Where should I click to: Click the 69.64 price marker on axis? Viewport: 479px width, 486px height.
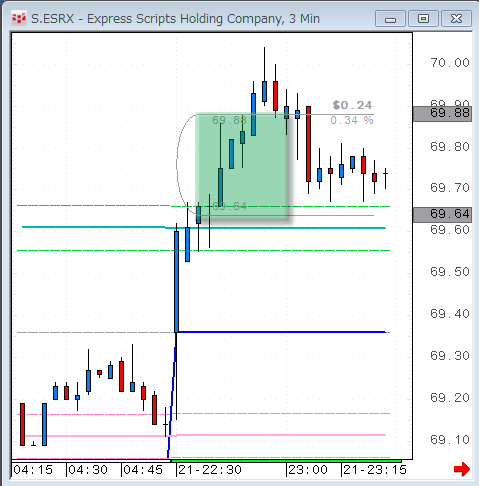pyautogui.click(x=442, y=214)
